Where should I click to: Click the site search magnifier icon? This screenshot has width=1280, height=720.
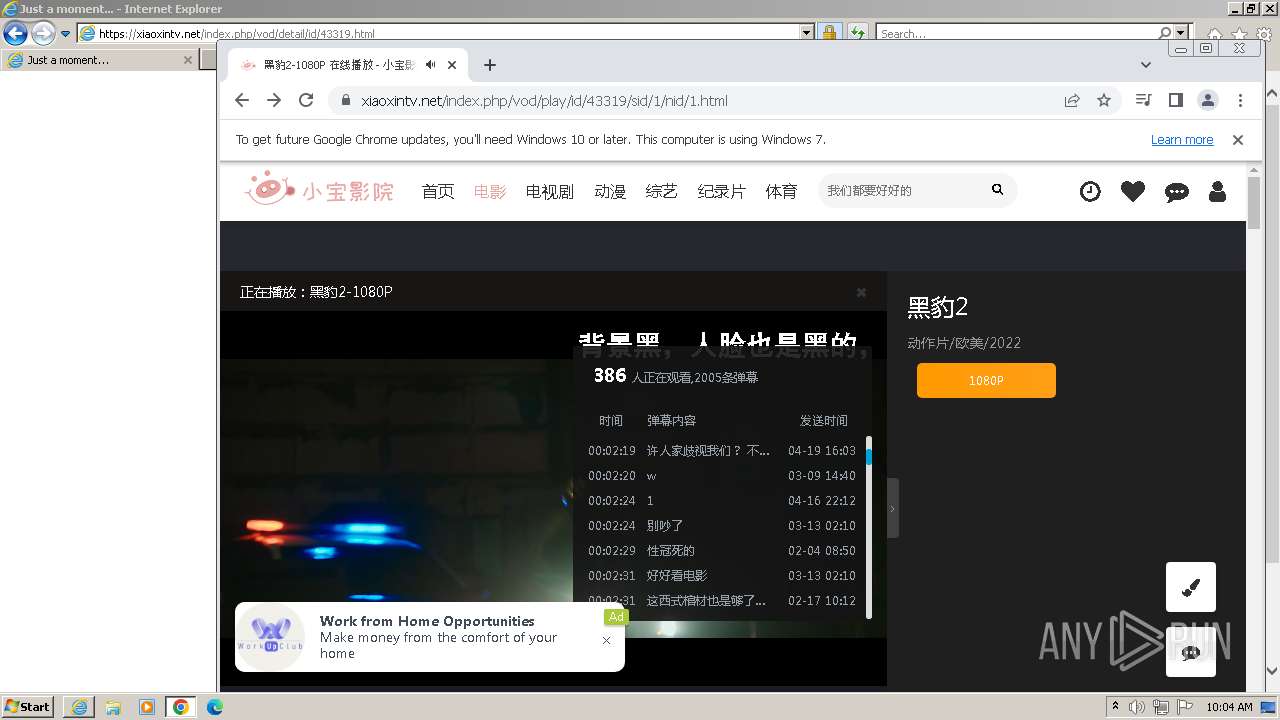(x=997, y=189)
